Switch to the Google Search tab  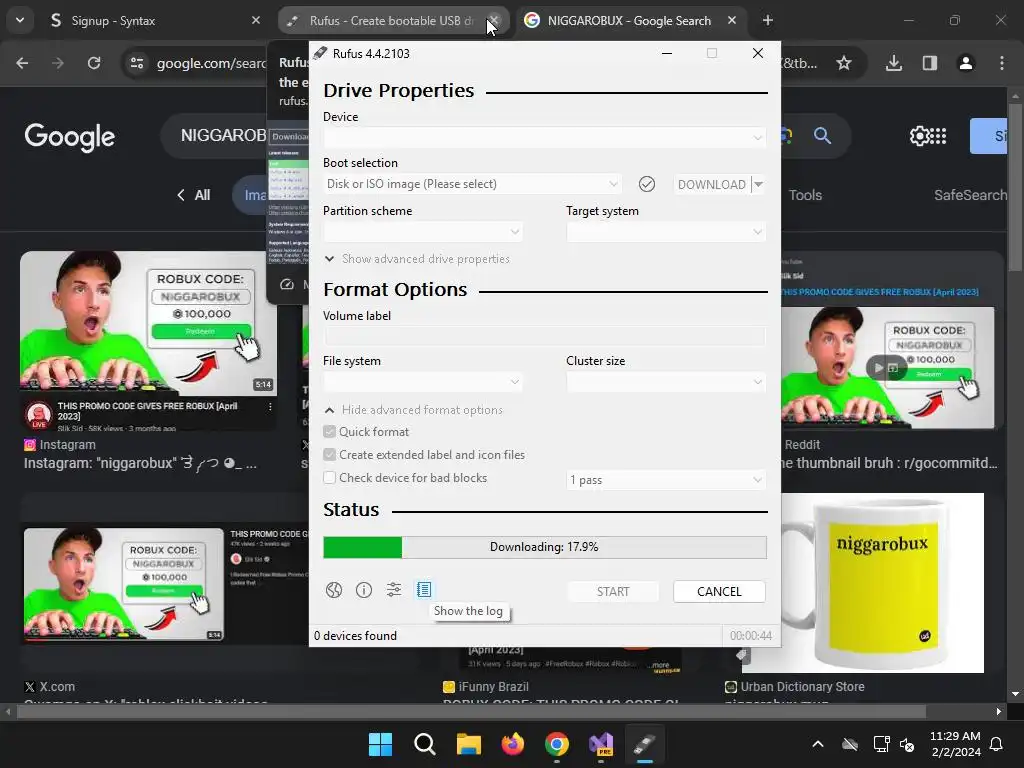point(627,21)
